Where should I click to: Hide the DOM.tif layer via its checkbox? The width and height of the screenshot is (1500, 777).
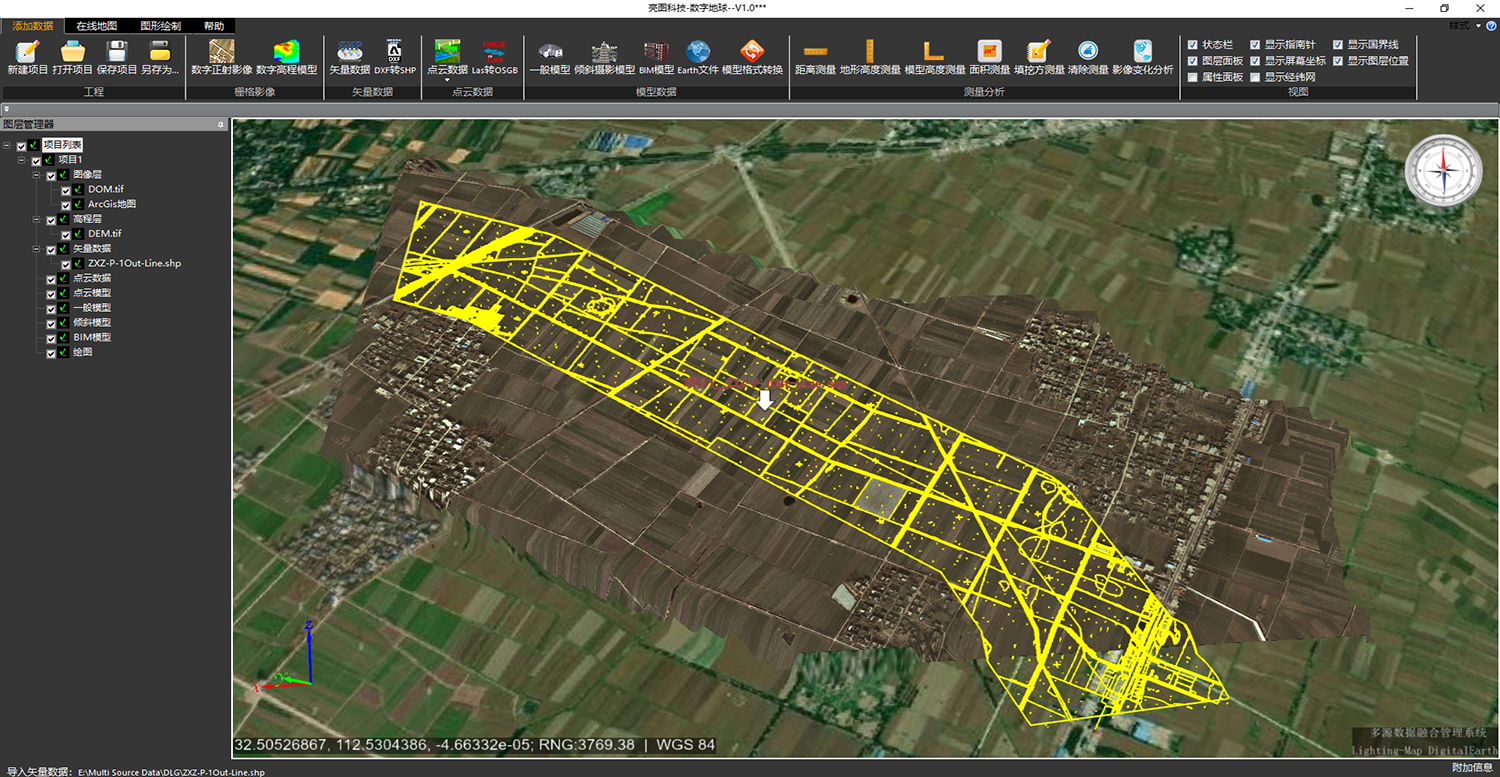point(66,190)
